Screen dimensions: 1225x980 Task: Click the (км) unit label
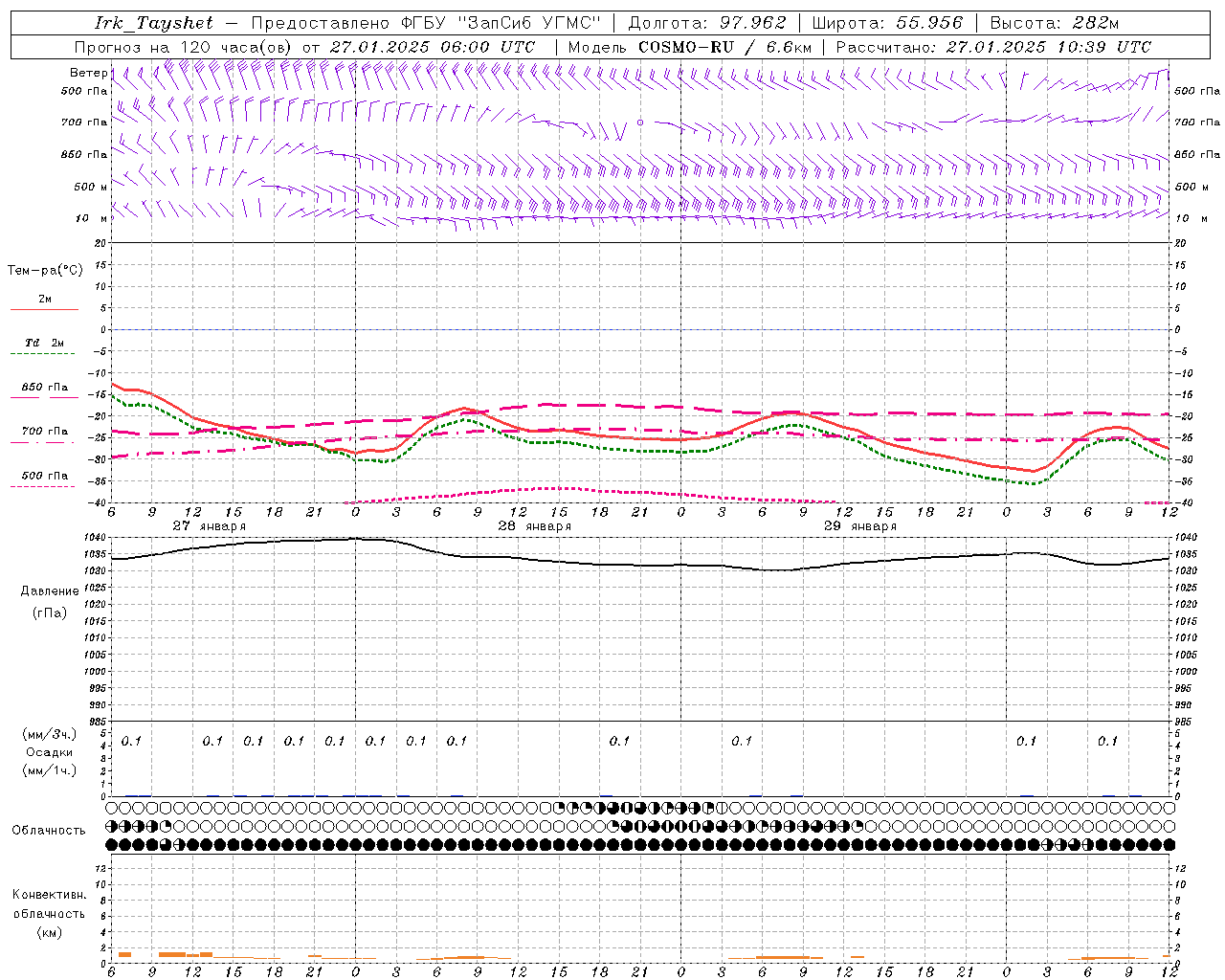[x=49, y=931]
